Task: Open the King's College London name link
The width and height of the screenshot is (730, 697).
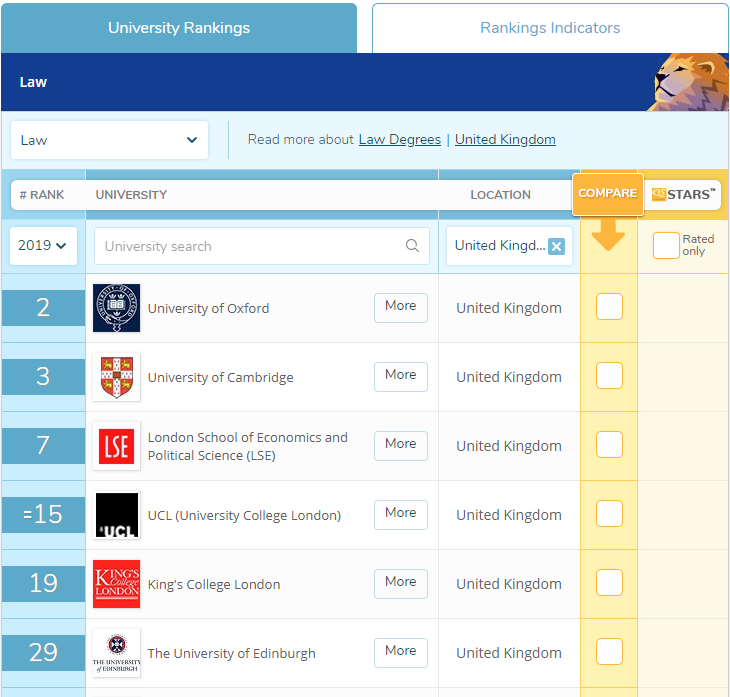Action: [x=214, y=584]
